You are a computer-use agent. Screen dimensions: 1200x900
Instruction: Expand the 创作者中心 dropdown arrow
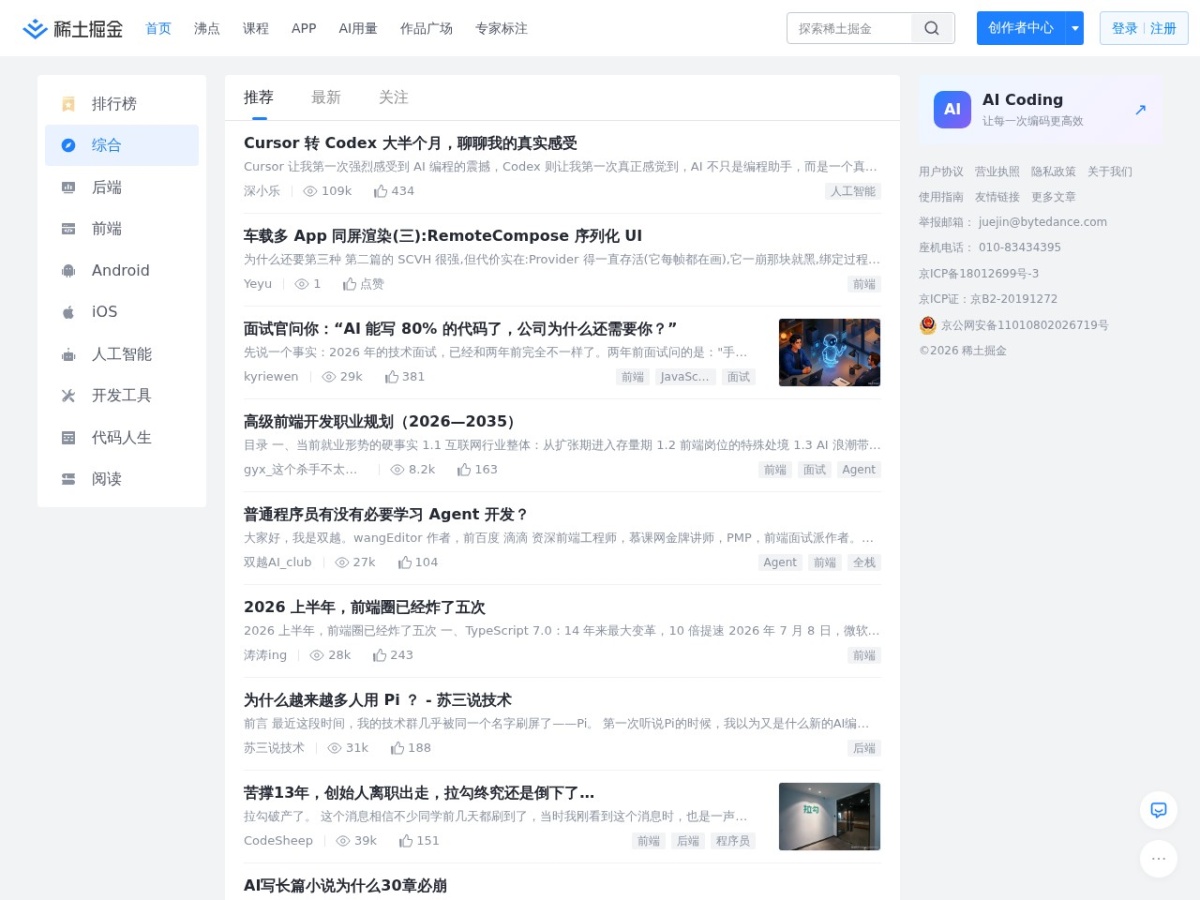coord(1075,28)
